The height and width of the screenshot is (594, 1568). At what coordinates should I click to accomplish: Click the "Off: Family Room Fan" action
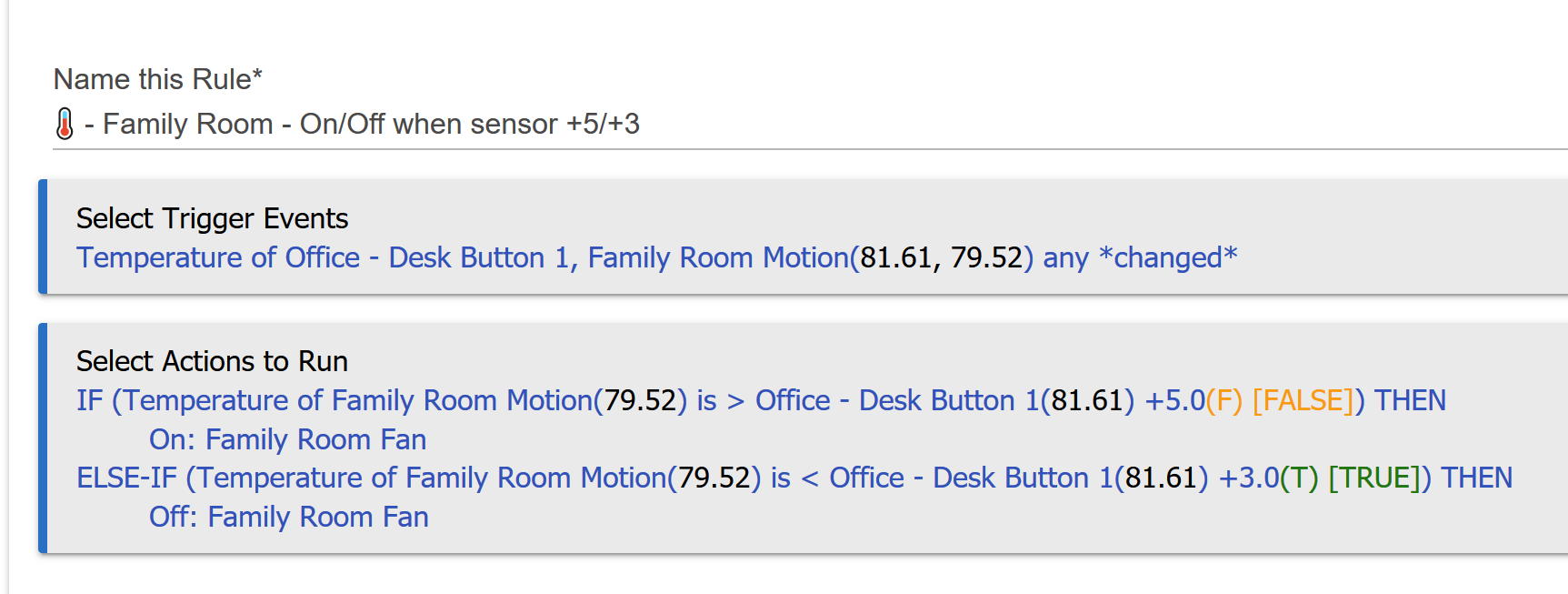(x=288, y=517)
